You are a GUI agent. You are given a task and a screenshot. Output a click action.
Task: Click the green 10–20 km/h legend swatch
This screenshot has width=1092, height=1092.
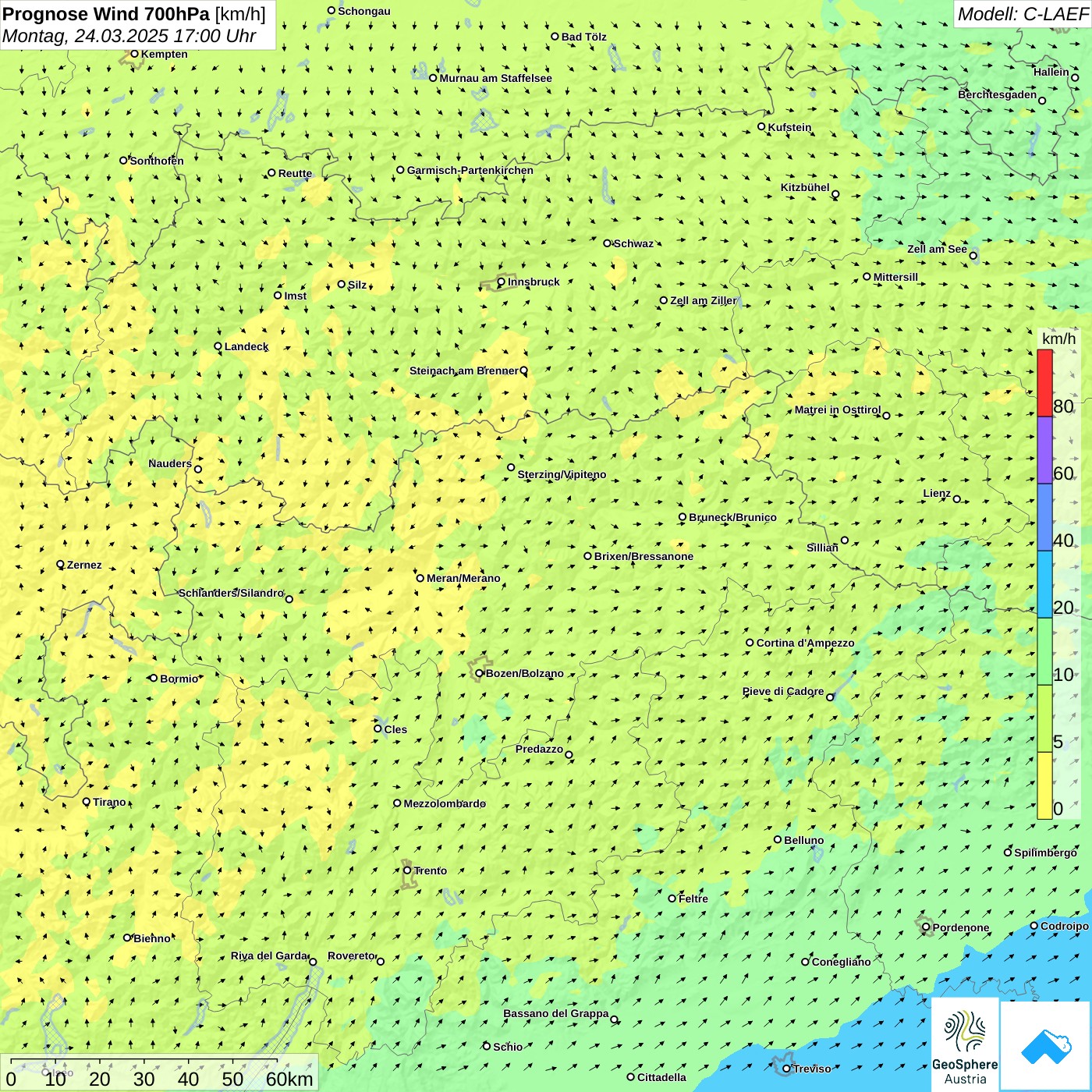tap(1044, 652)
